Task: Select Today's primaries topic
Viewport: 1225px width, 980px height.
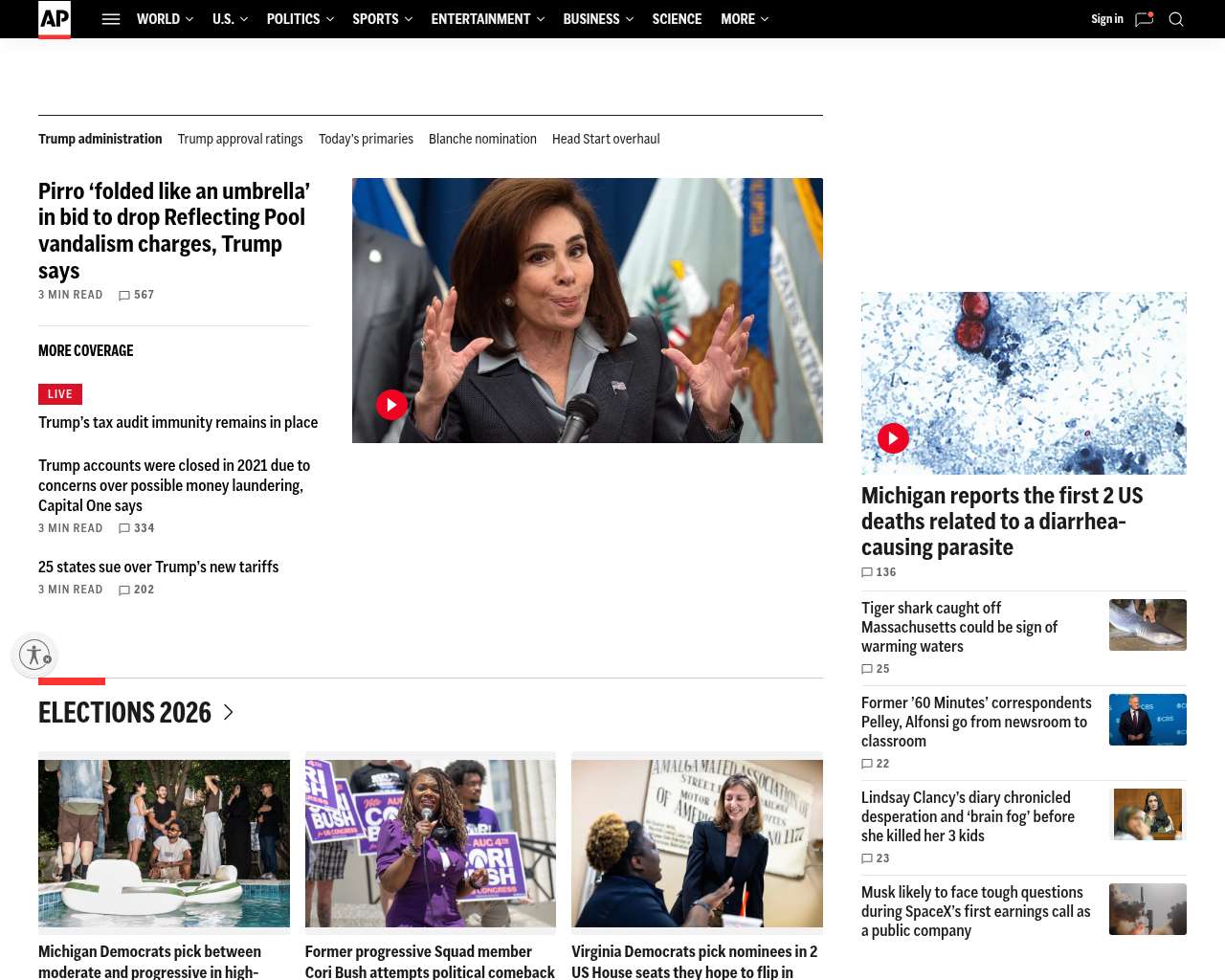Action: tap(366, 139)
